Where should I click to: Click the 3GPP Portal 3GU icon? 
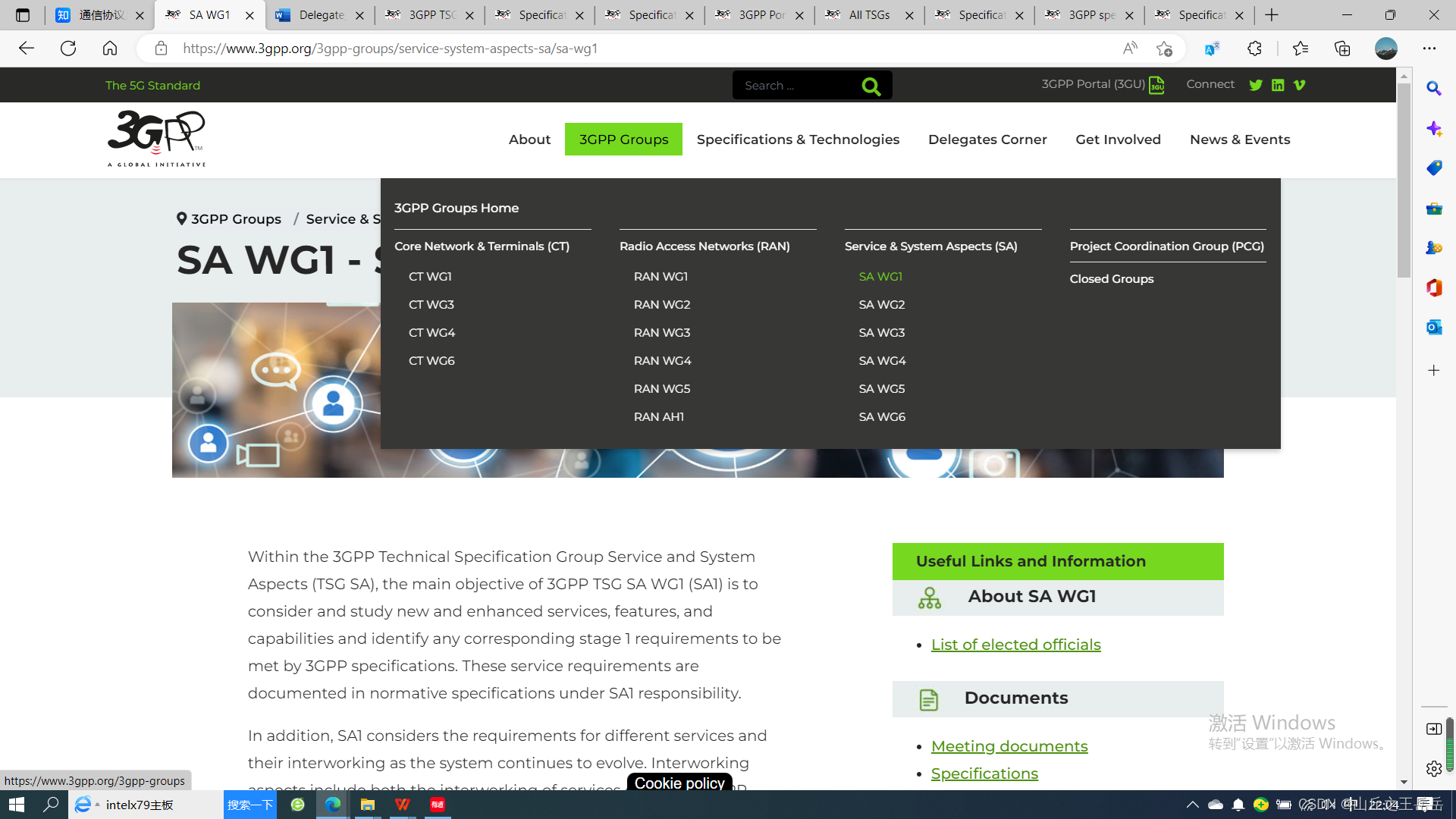pyautogui.click(x=1156, y=85)
